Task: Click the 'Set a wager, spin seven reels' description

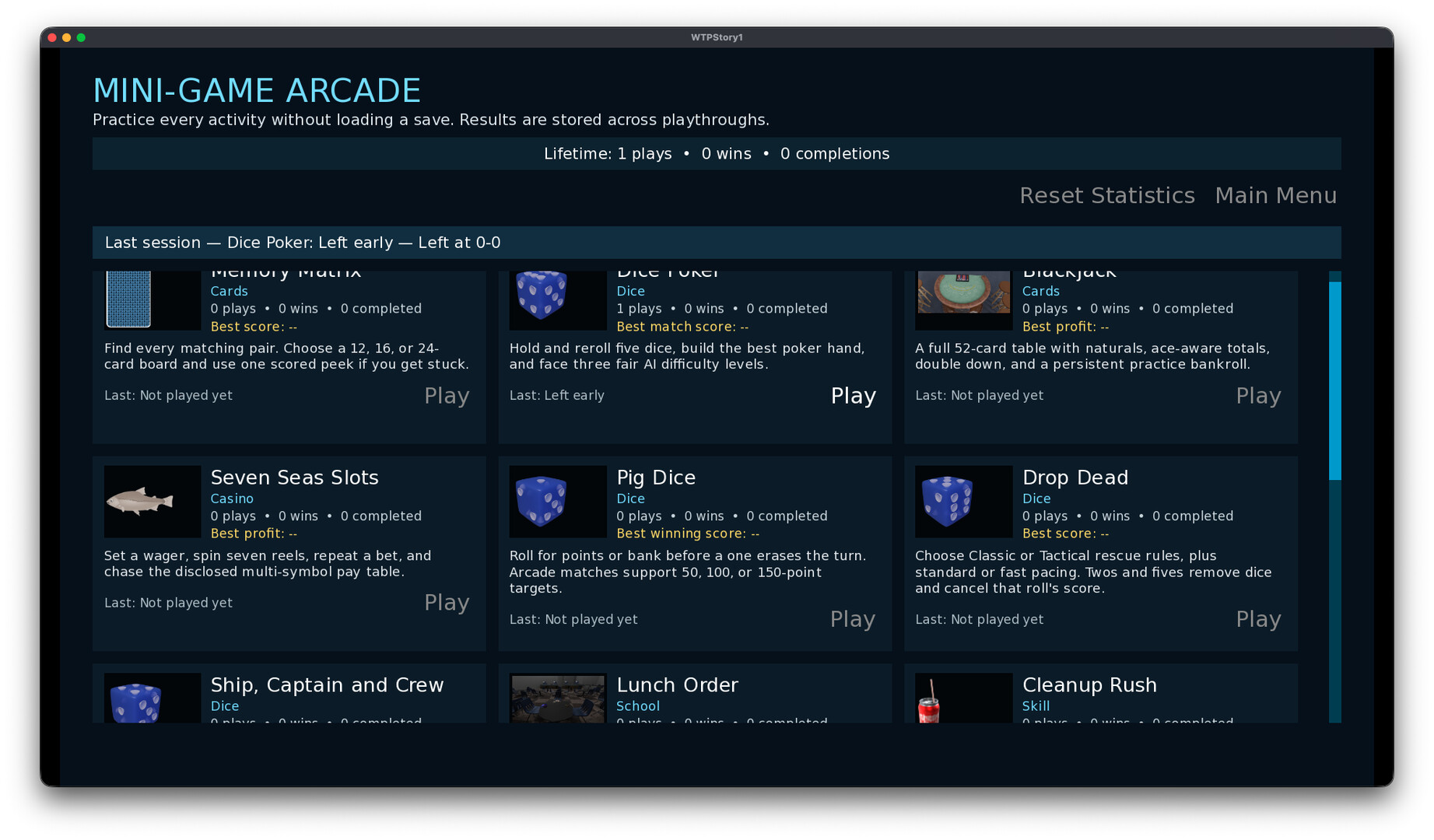Action: pos(268,564)
